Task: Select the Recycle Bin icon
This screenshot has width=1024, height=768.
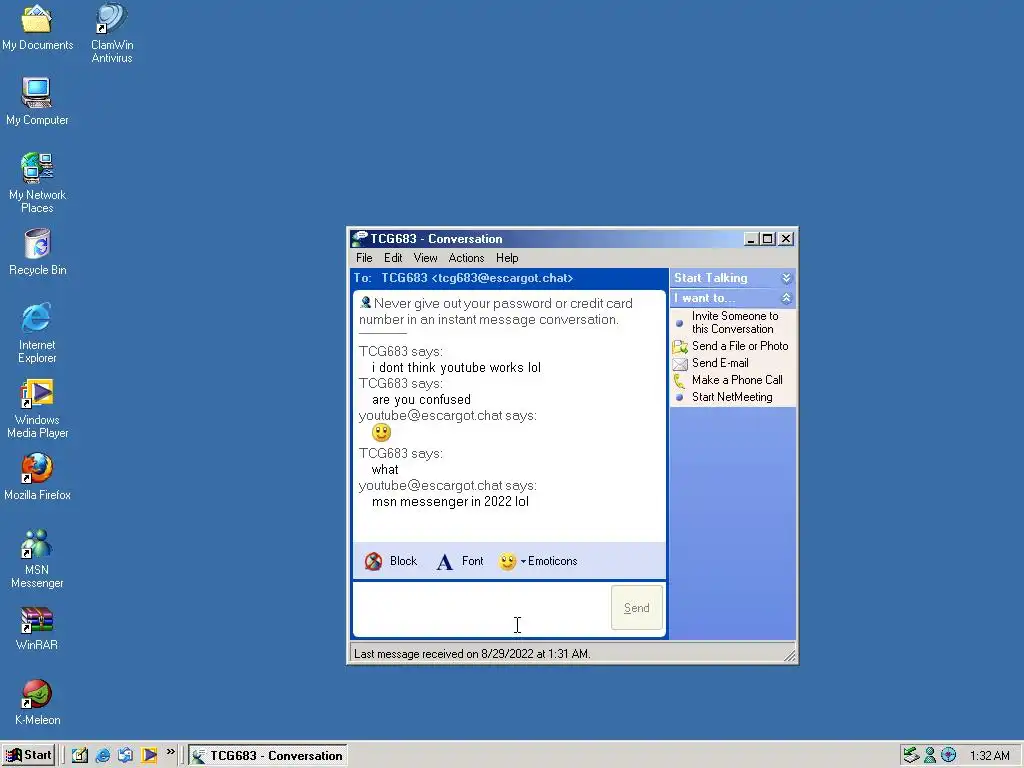Action: click(x=37, y=251)
